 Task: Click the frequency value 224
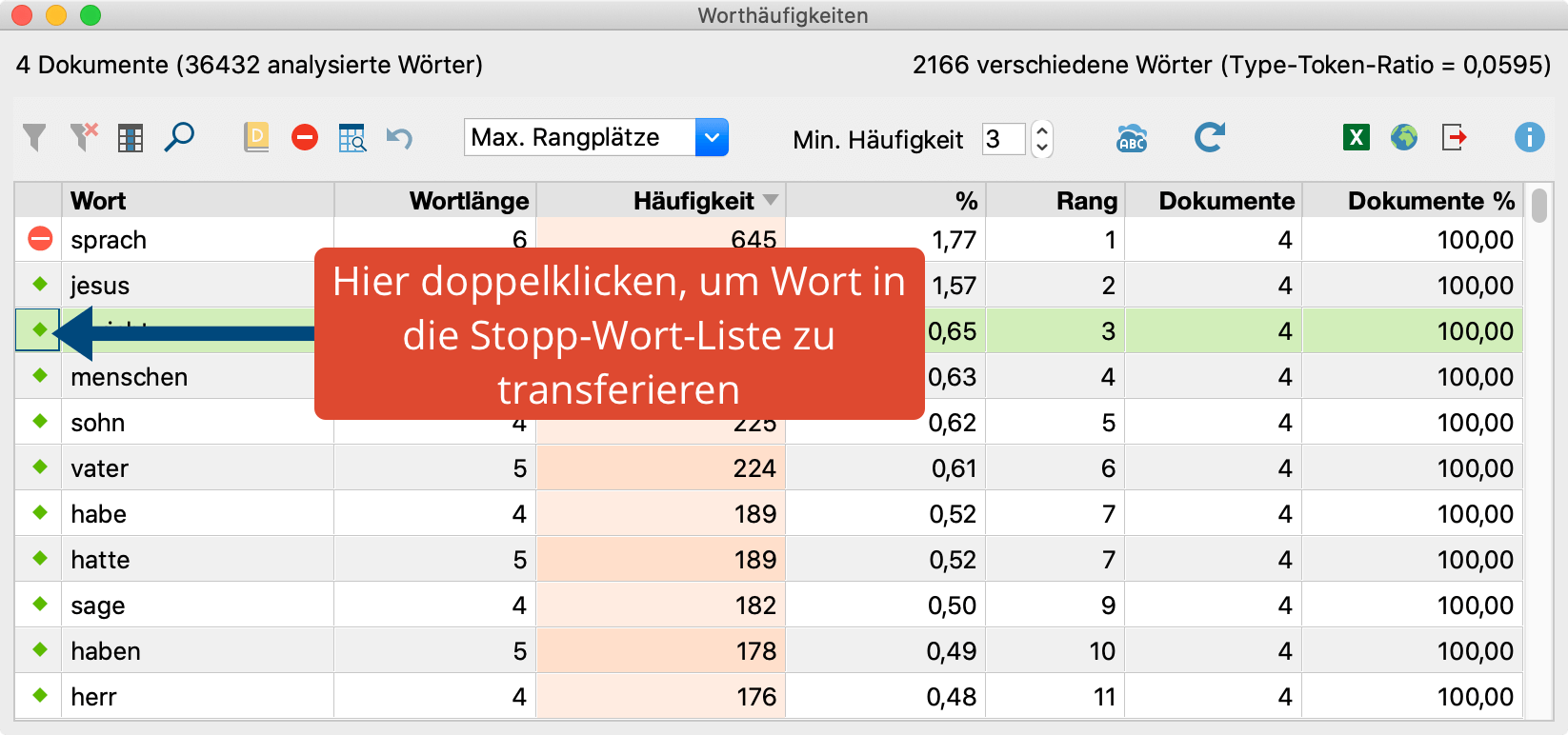tap(755, 468)
